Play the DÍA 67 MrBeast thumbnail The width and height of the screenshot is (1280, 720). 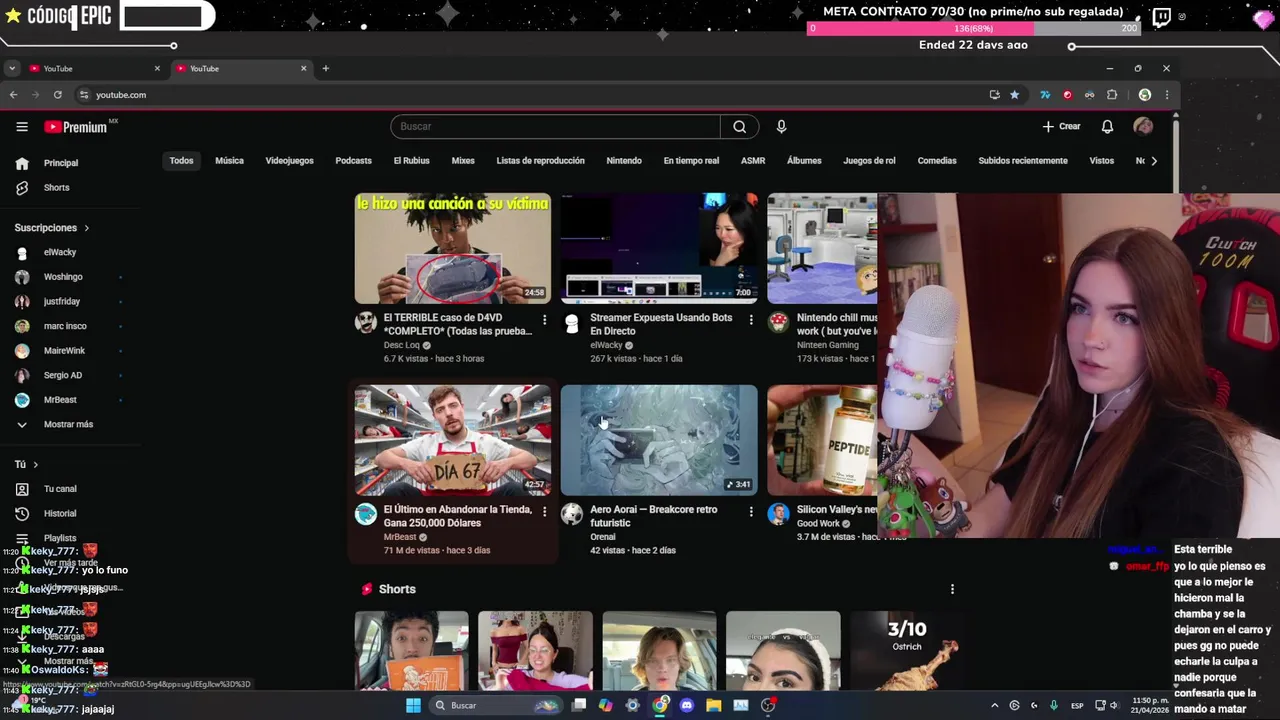click(452, 440)
